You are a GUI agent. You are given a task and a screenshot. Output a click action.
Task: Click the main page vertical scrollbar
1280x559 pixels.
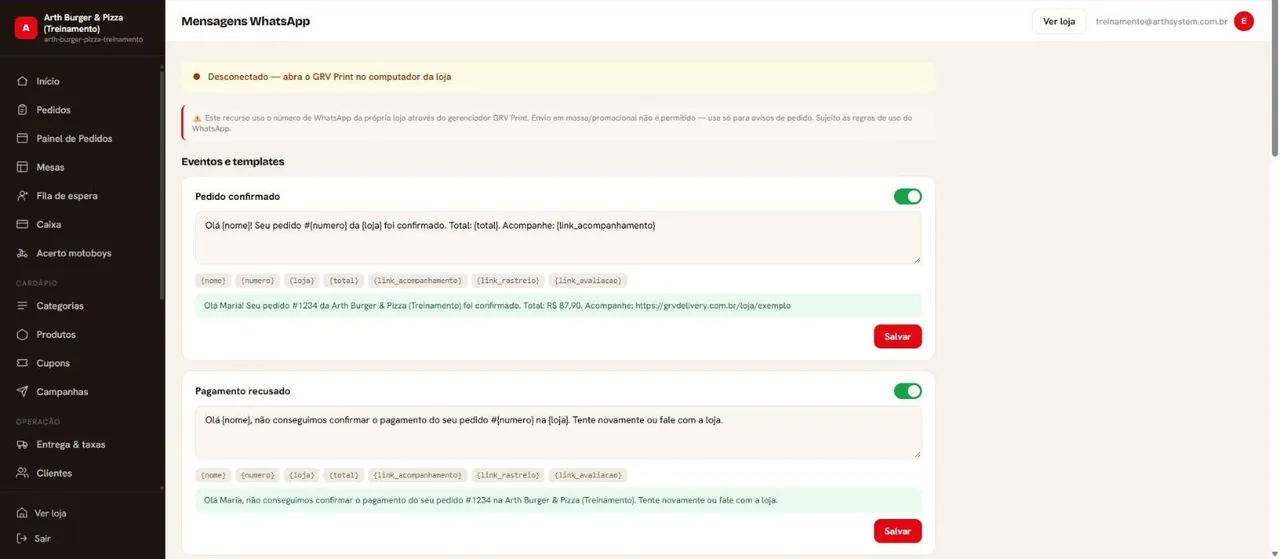[1275, 80]
